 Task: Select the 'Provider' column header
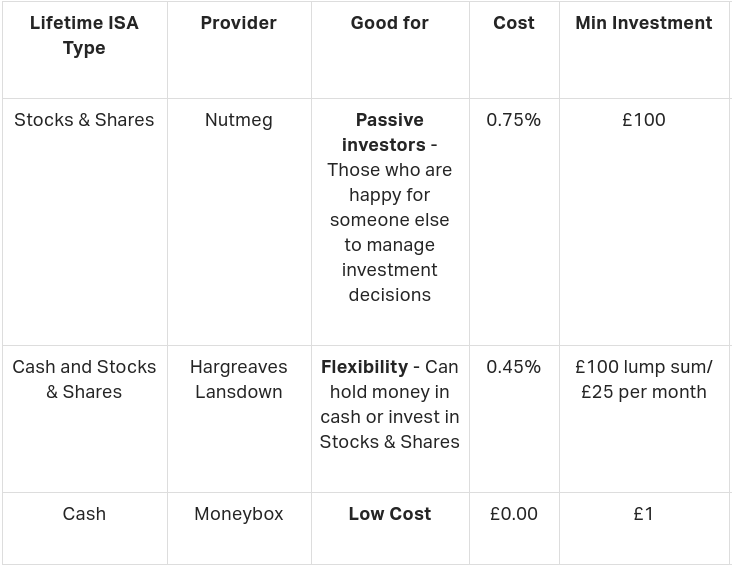coord(238,23)
